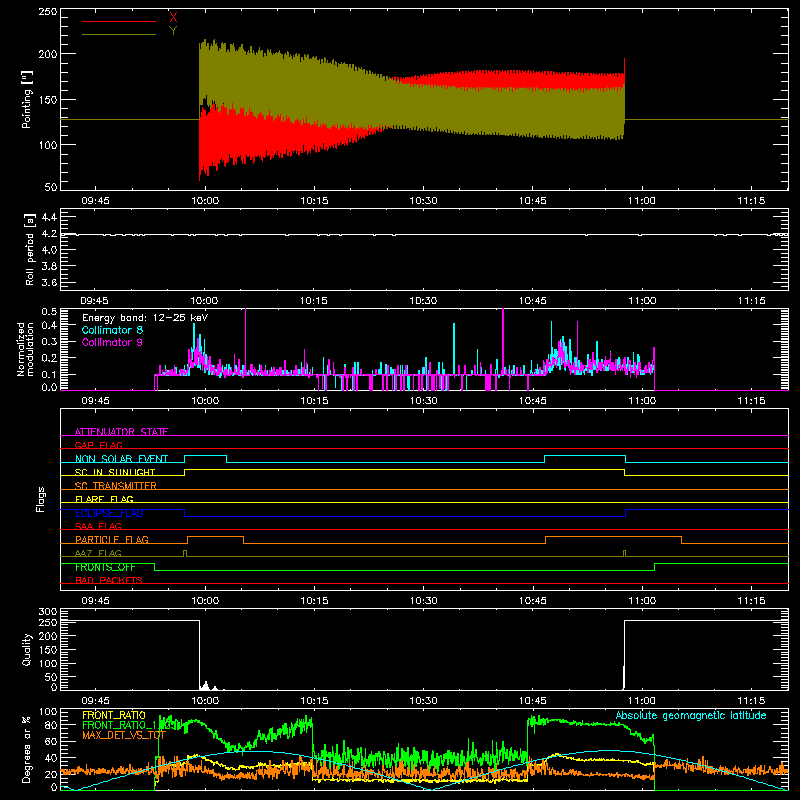
Task: Click the SC_TRANSMITTER flag label
Action: coord(115,485)
